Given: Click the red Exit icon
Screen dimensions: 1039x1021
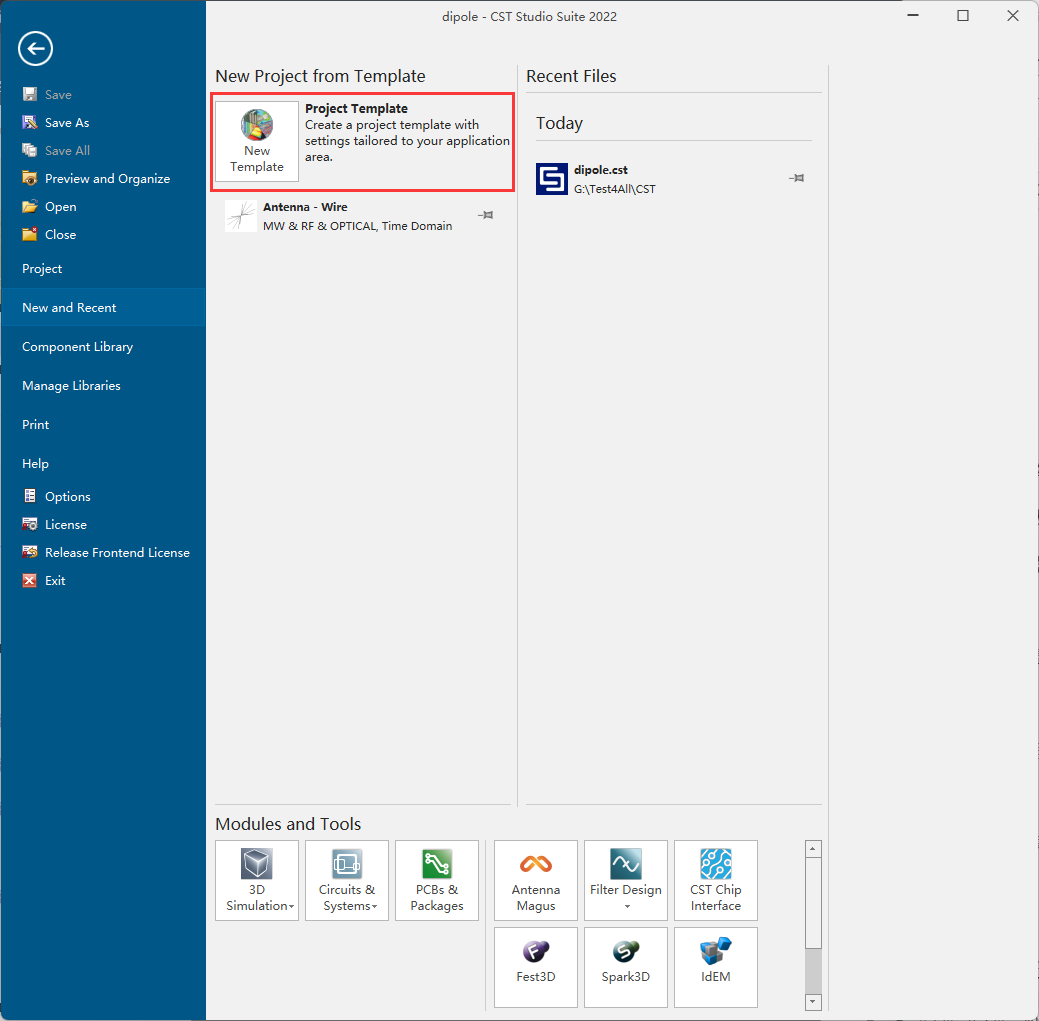Looking at the screenshot, I should [x=30, y=580].
